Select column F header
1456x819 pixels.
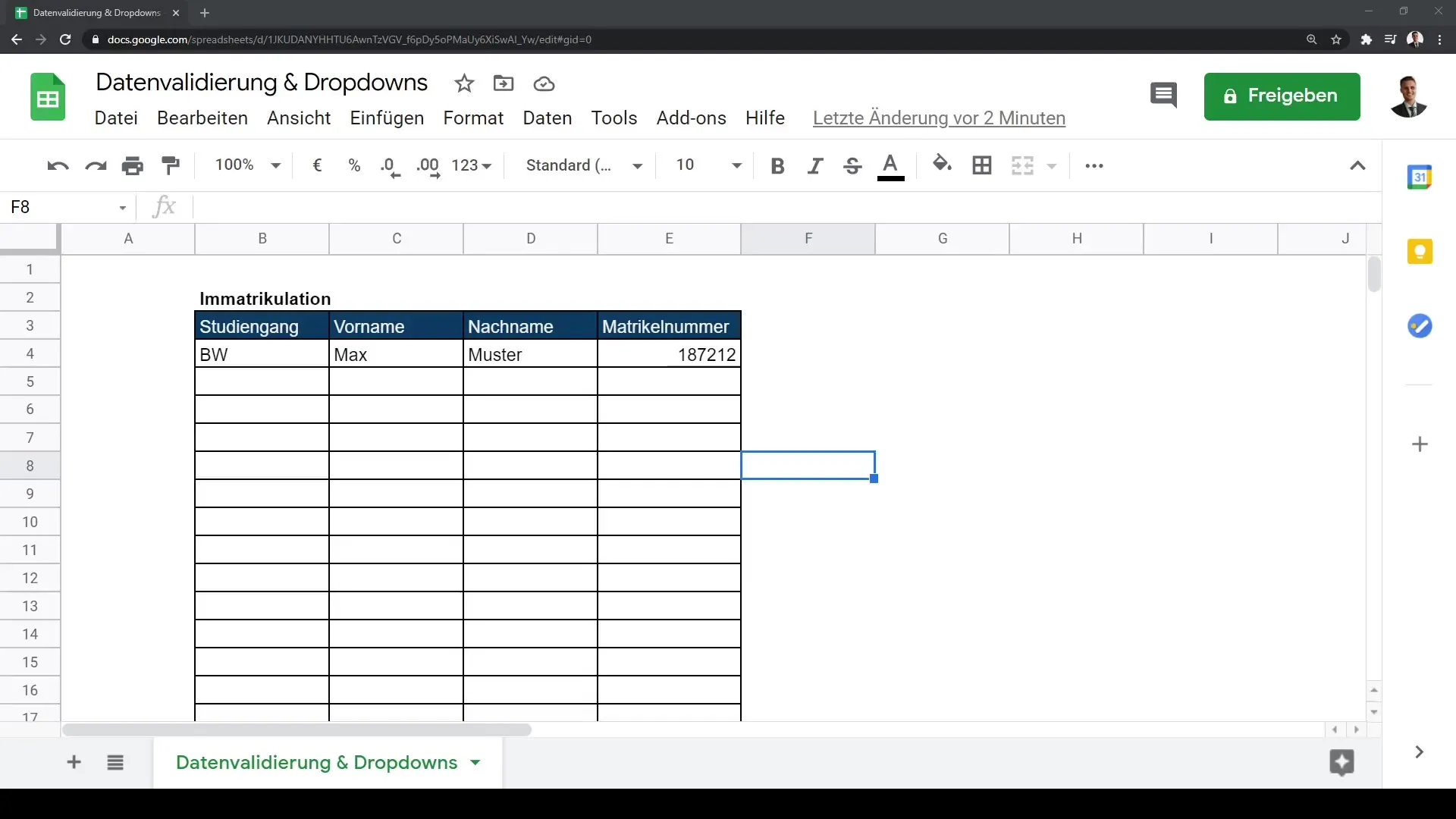pos(808,239)
